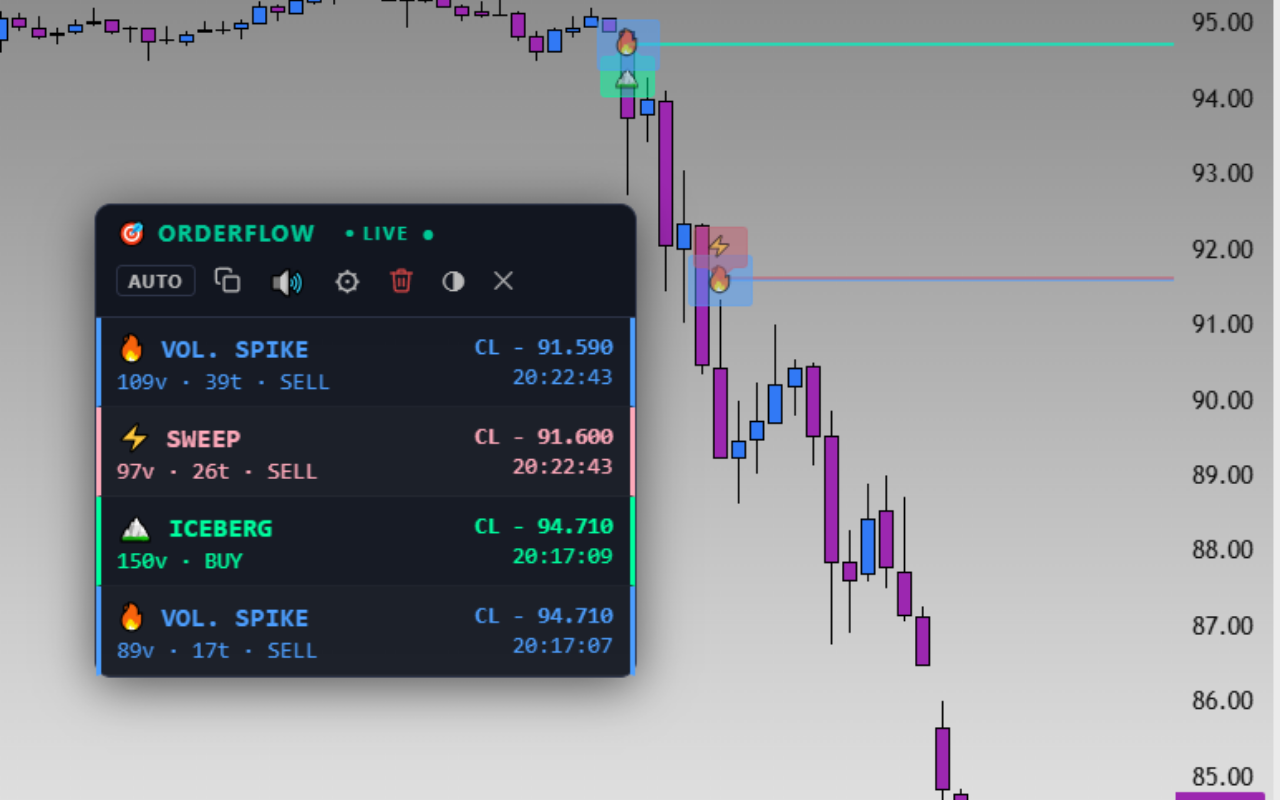Select VOL. SPIKE alert at 91.590
Screen dimensions: 1280x800
click(x=366, y=362)
